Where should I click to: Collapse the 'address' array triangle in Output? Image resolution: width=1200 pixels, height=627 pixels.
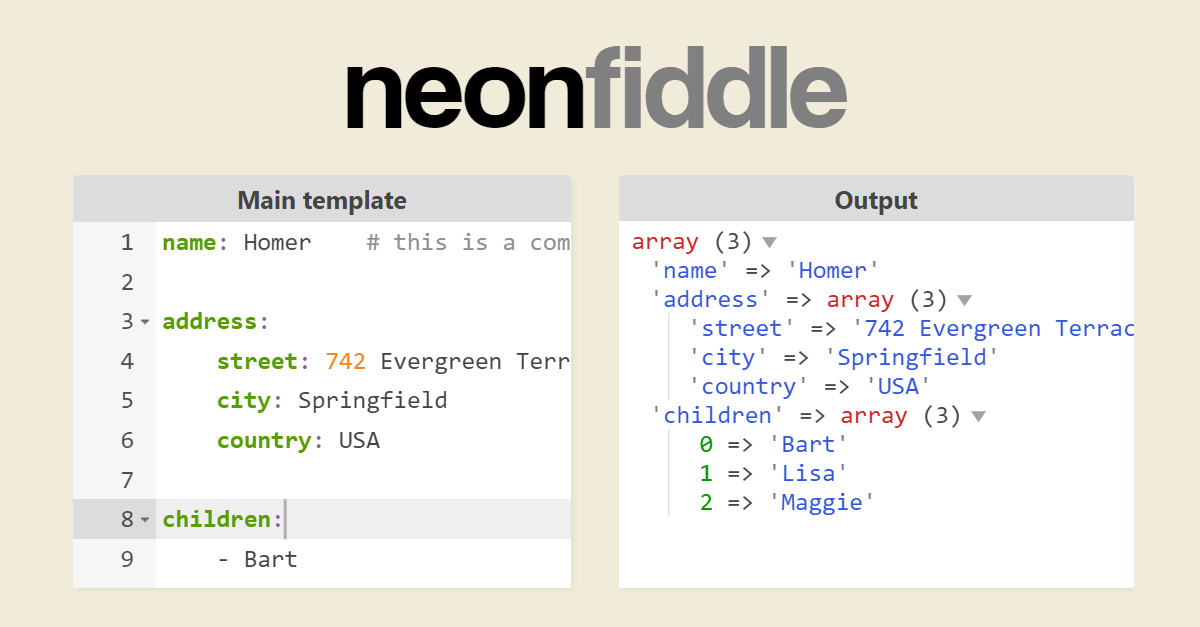(964, 300)
